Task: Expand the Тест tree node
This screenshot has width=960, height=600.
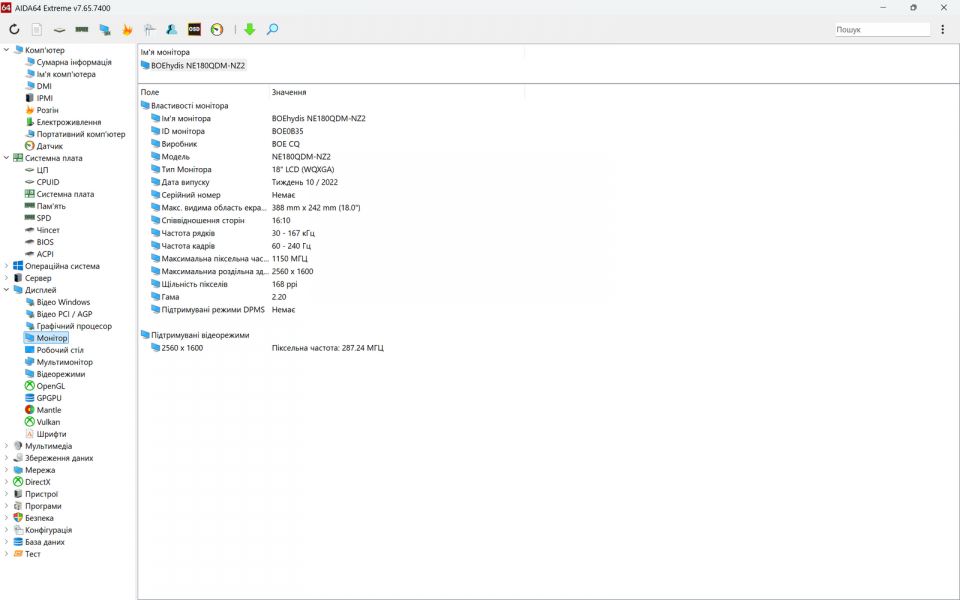Action: pyautogui.click(x=7, y=553)
